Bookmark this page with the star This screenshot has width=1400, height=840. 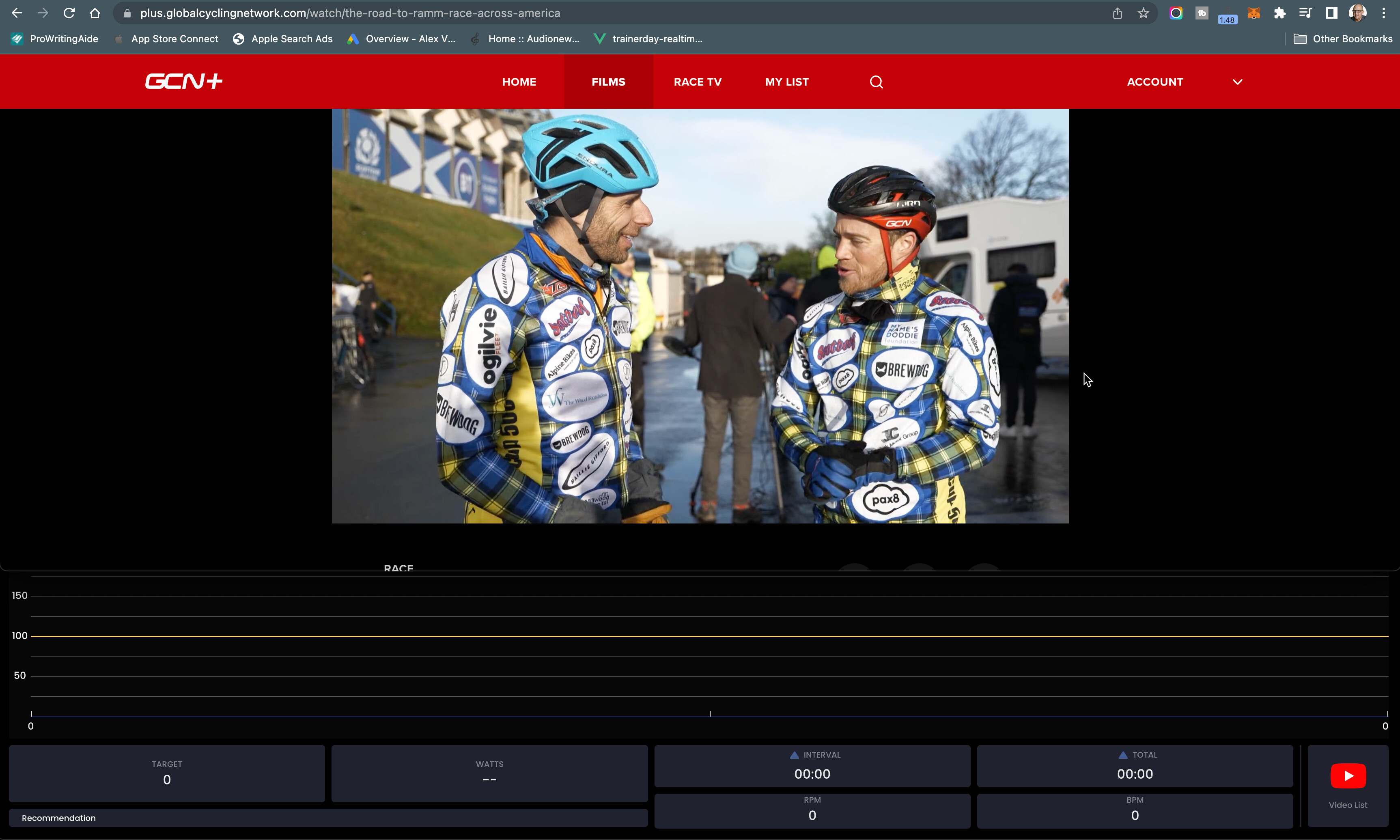pyautogui.click(x=1143, y=13)
